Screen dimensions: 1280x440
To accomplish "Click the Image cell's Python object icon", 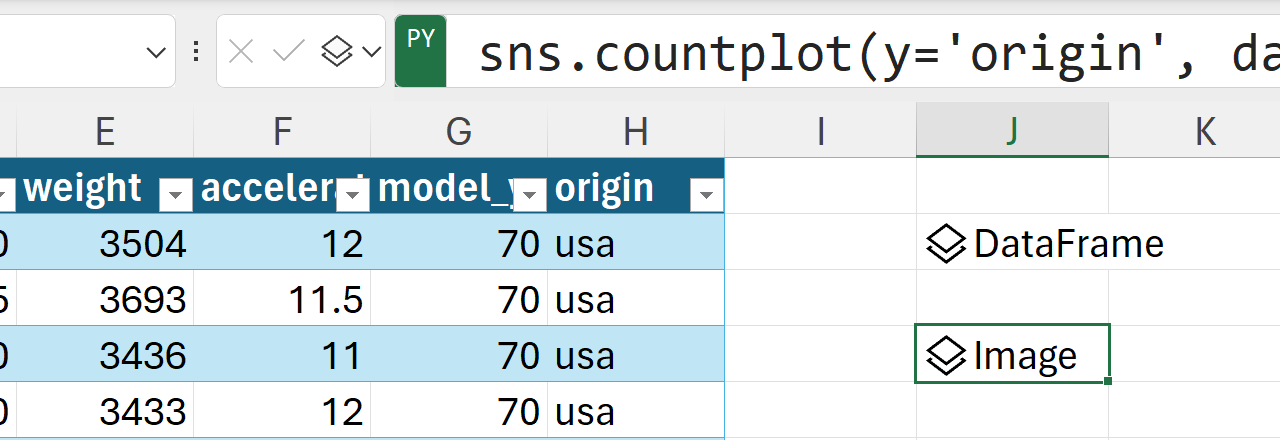I will point(946,356).
